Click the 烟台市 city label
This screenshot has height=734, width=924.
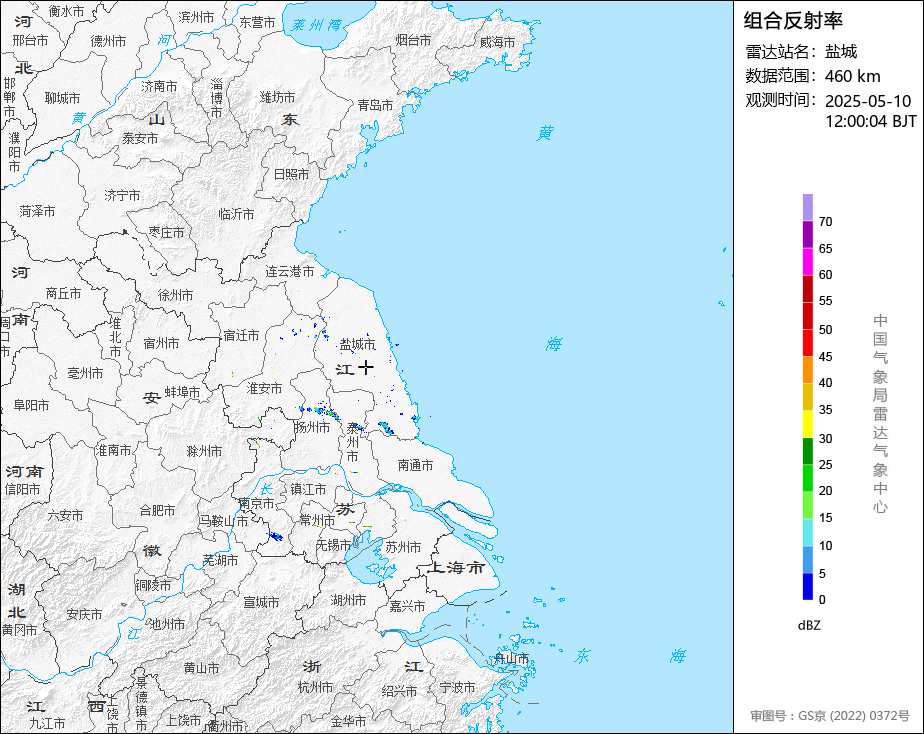pyautogui.click(x=413, y=40)
